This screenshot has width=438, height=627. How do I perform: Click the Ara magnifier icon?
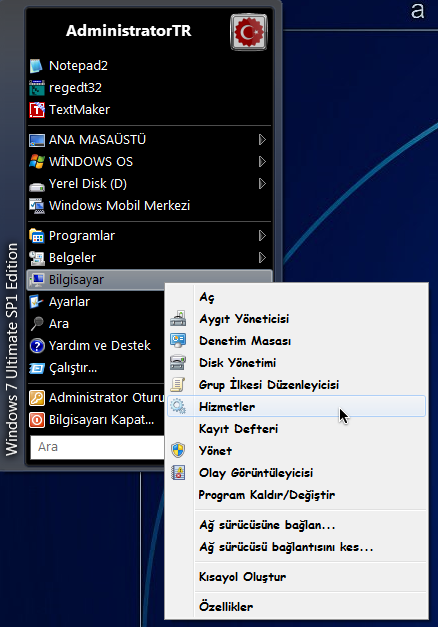(37, 323)
